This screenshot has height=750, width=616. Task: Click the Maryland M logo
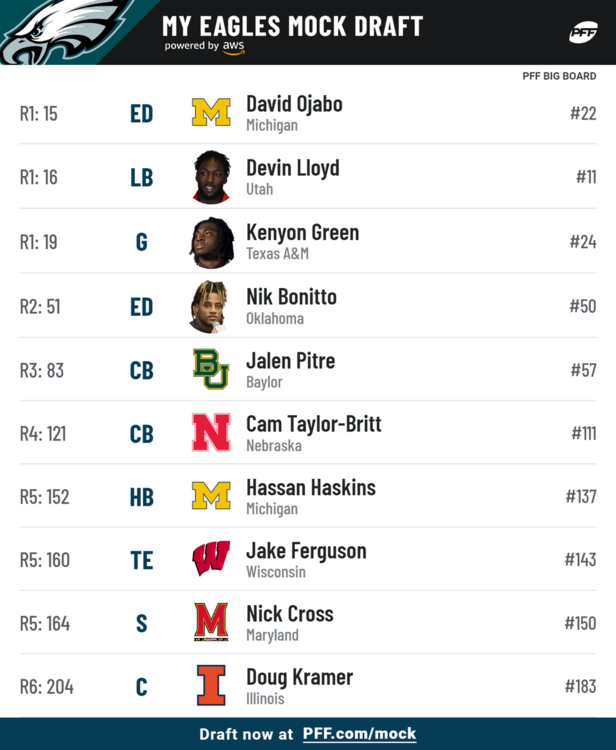211,622
